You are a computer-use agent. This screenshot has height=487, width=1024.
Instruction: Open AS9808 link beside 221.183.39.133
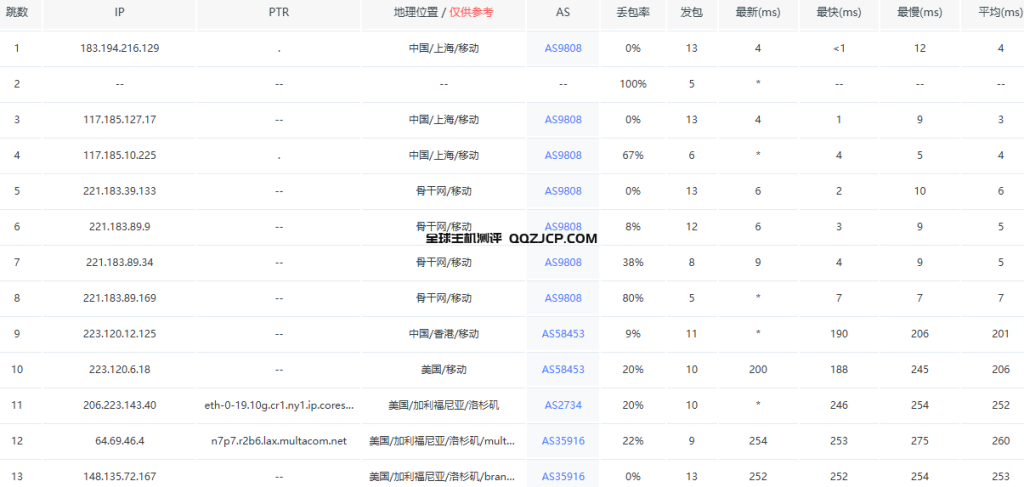pos(563,191)
